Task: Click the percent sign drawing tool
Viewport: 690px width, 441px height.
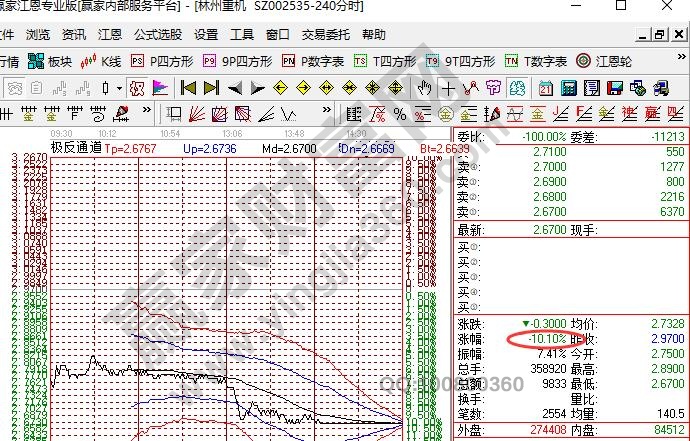Action: [399, 113]
